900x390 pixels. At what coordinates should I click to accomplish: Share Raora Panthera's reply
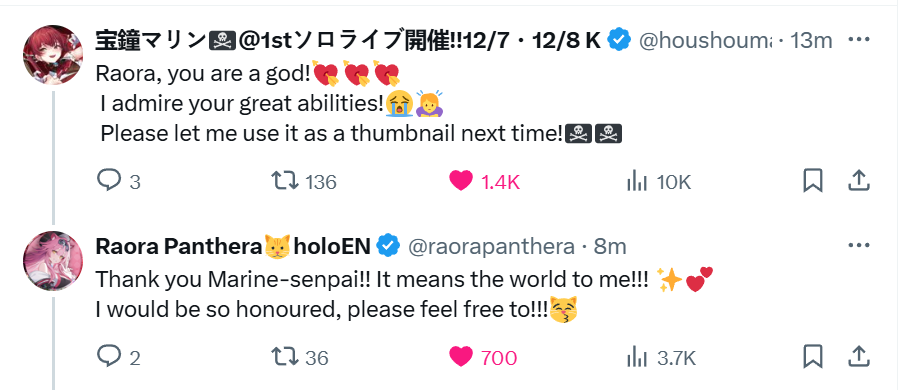(859, 357)
